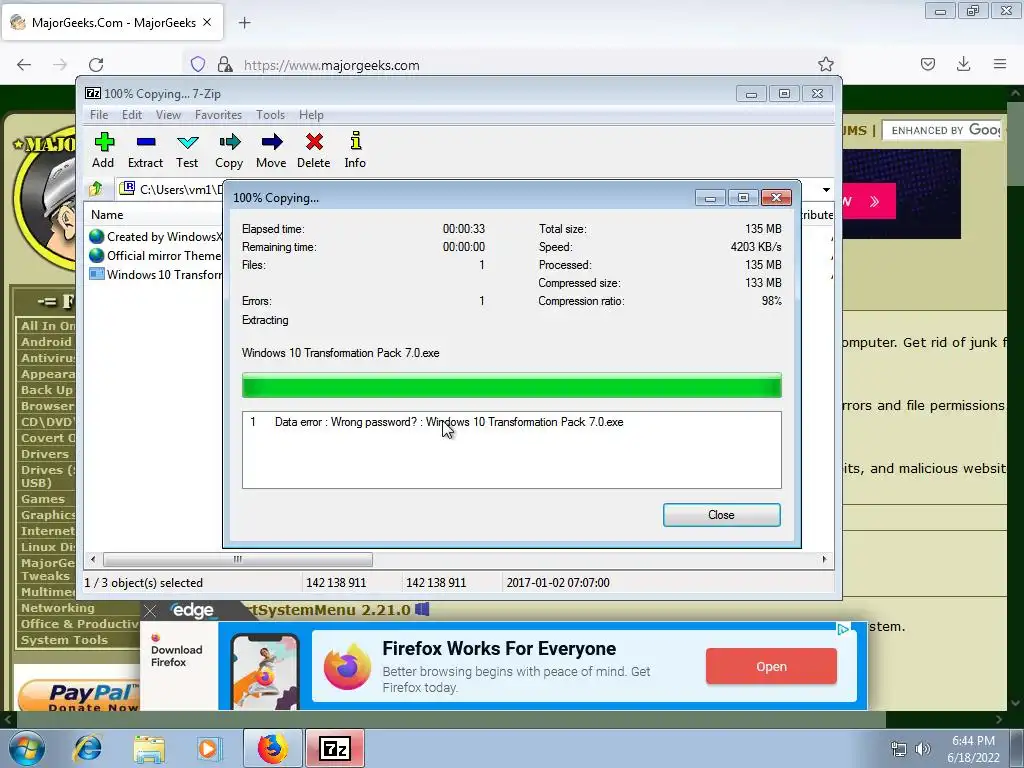The height and width of the screenshot is (768, 1024).
Task: Click the Add toolbar icon in 7-Zip
Action: [x=103, y=150]
